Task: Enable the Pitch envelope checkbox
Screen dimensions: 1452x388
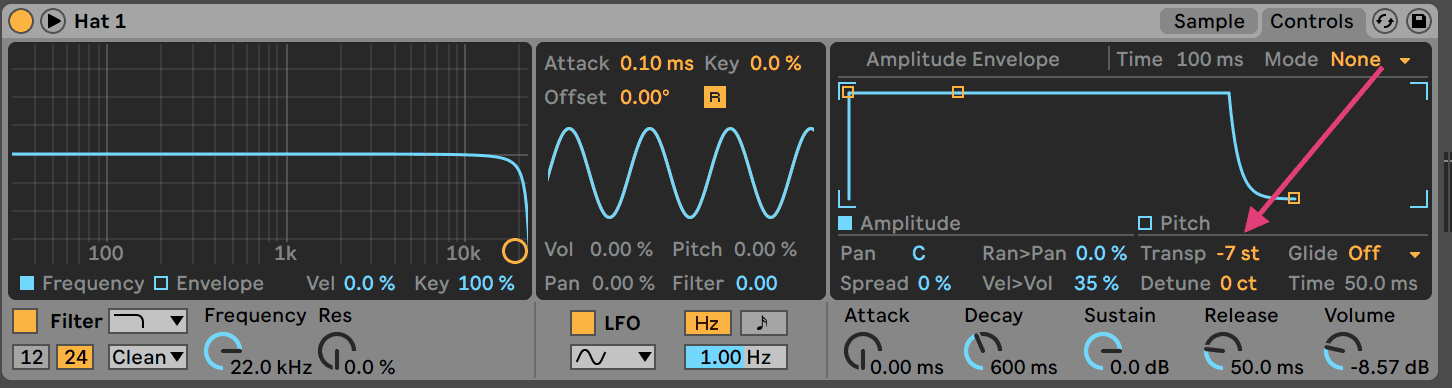Action: [x=1146, y=223]
